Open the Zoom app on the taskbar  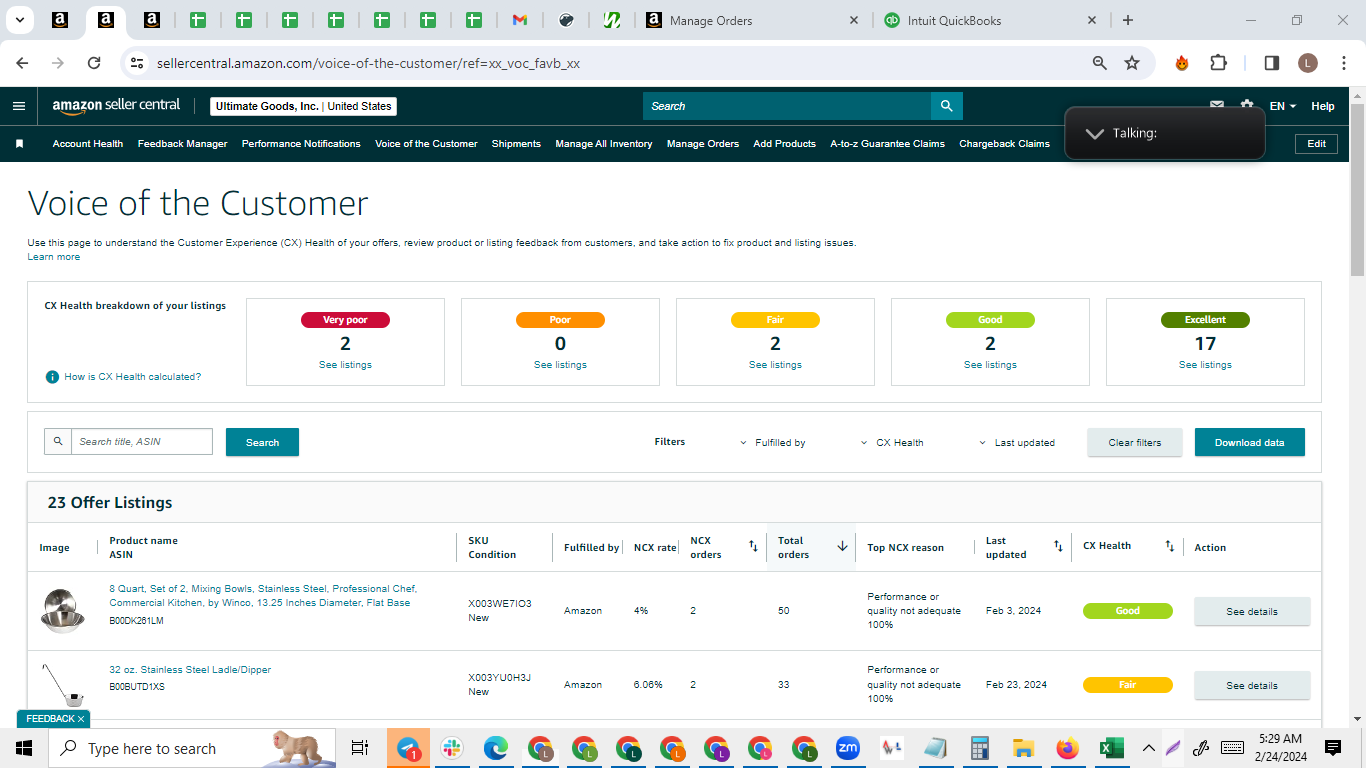pos(848,748)
